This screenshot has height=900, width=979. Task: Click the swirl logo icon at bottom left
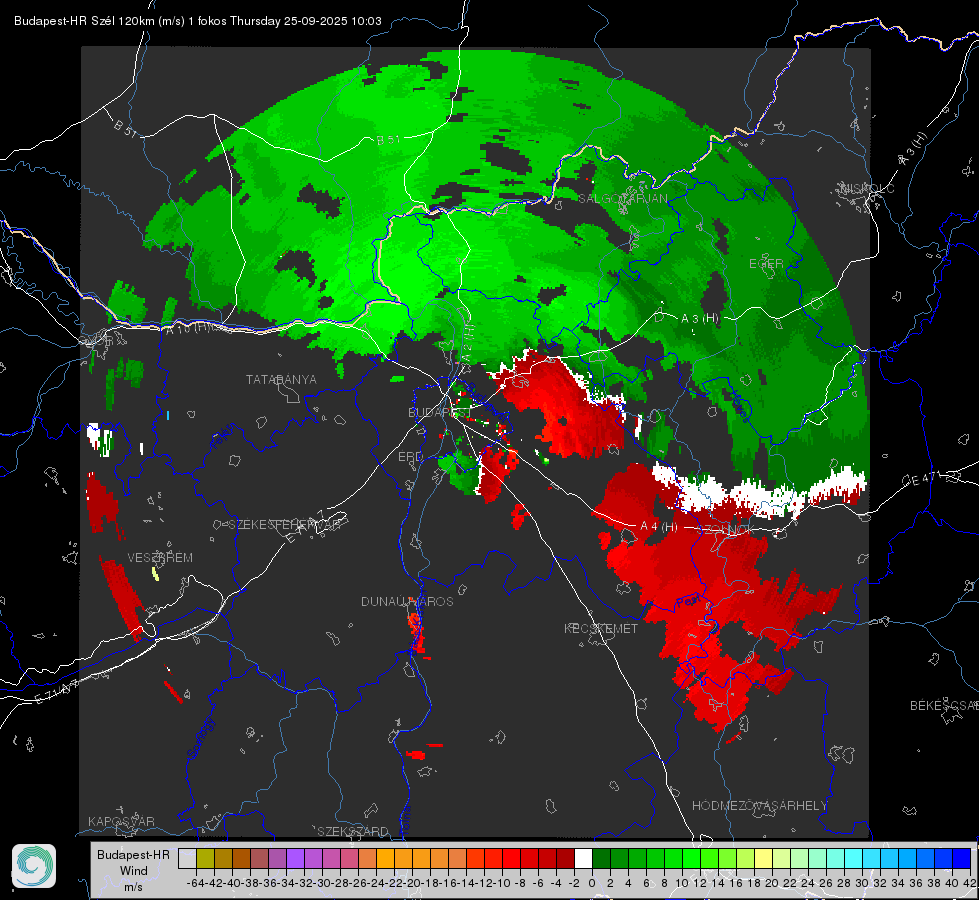click(34, 866)
